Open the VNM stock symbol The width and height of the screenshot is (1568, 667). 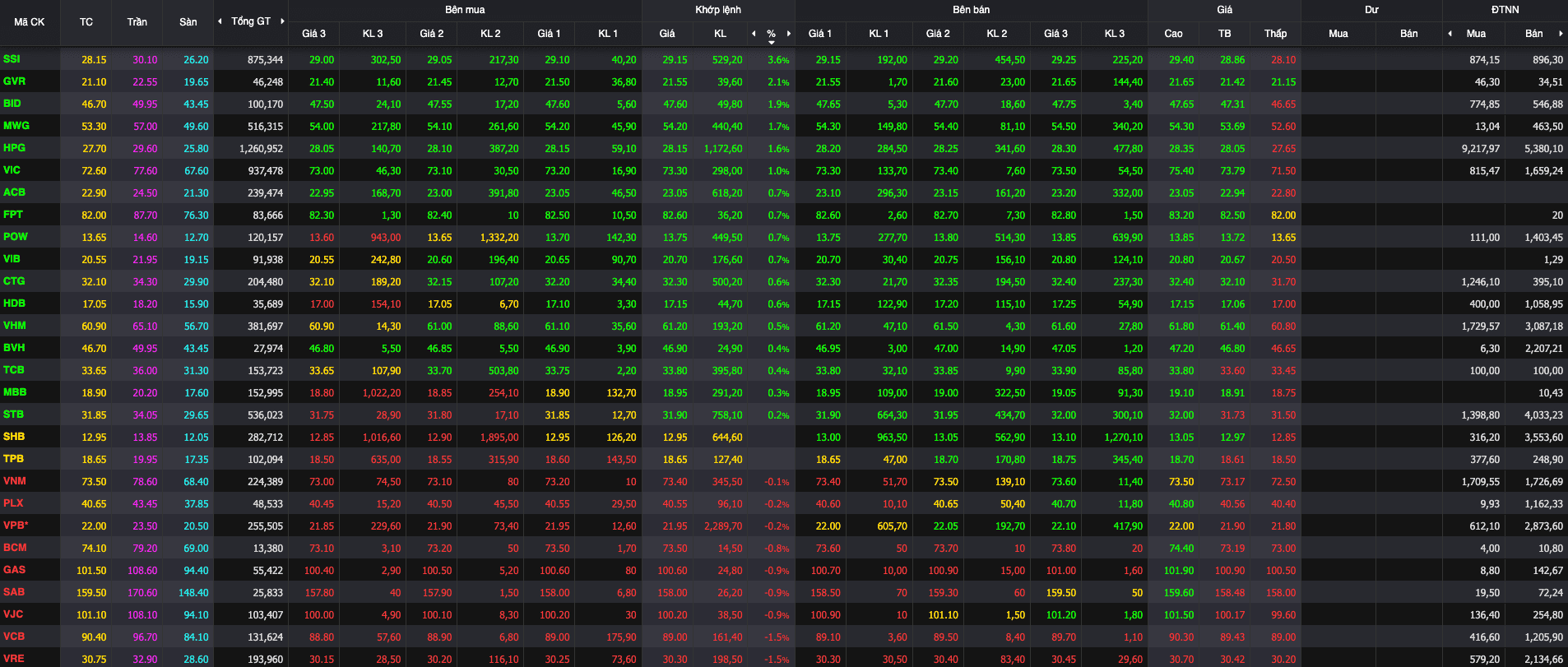click(x=15, y=481)
